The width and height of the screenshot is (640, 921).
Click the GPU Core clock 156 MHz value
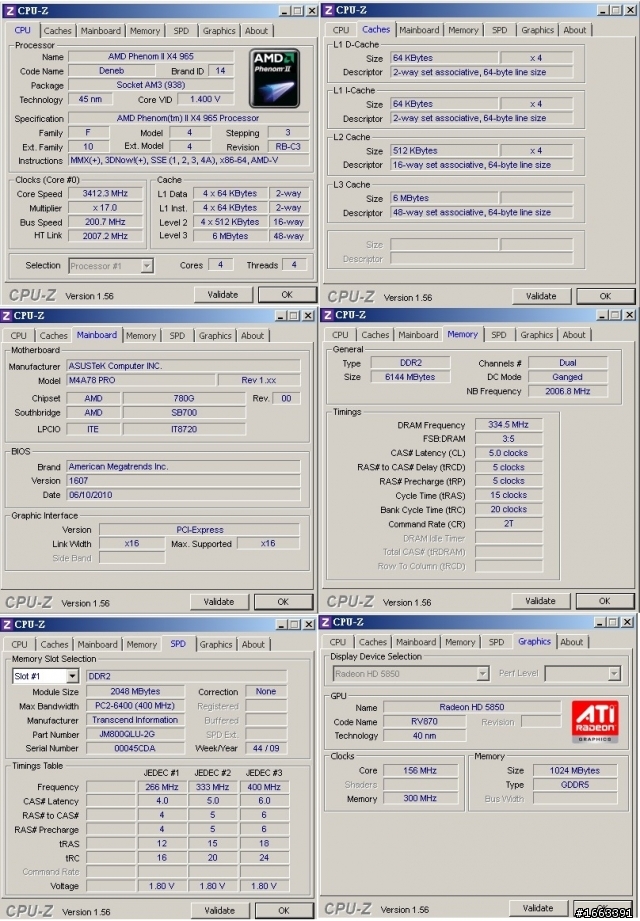[x=420, y=771]
